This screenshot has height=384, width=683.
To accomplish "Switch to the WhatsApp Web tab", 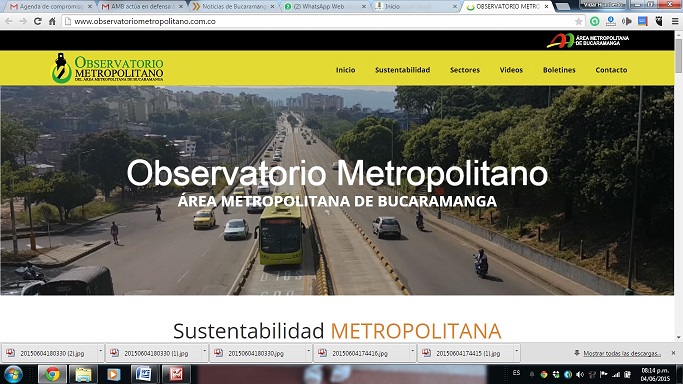I will 325,7.
